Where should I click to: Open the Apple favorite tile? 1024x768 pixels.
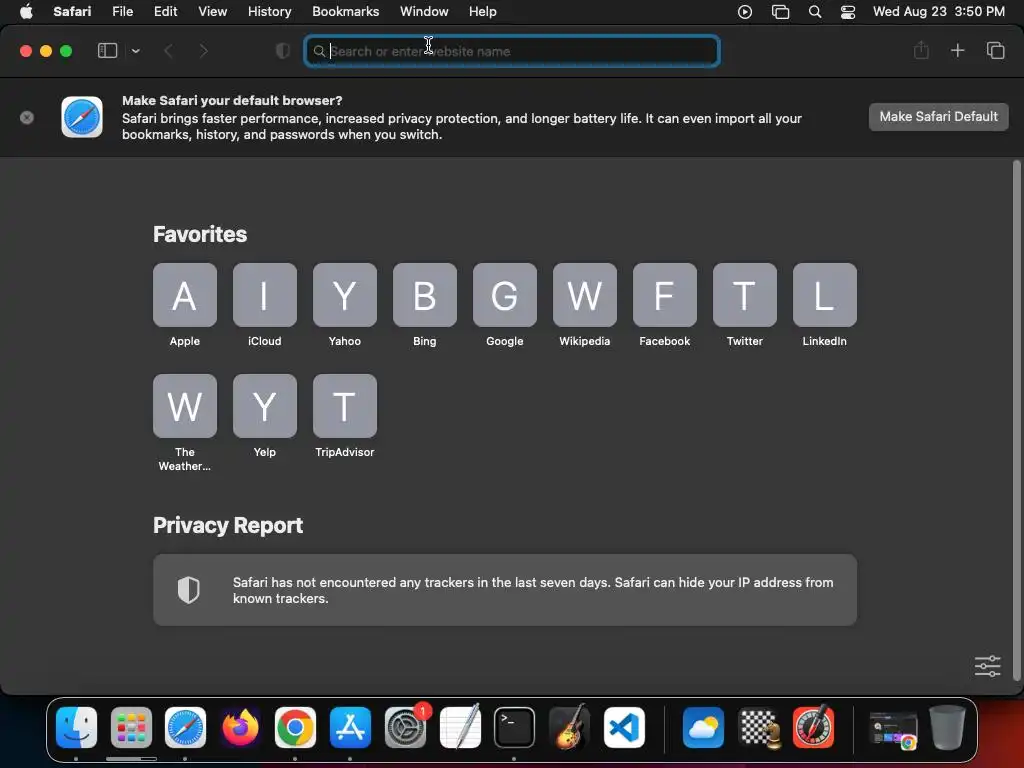(185, 295)
